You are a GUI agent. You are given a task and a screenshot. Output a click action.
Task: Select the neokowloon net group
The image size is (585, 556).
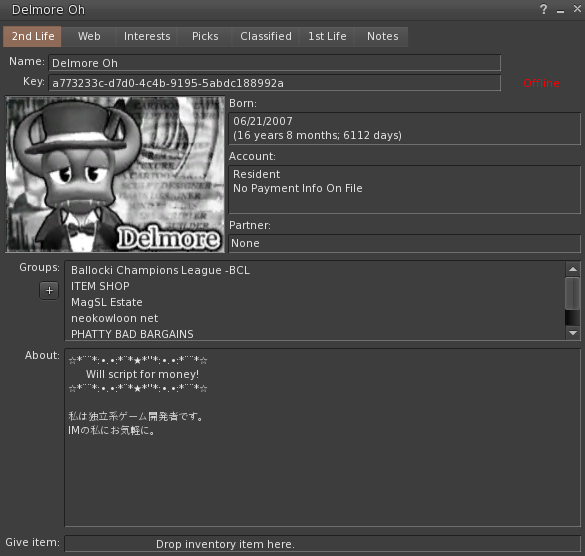coord(115,318)
